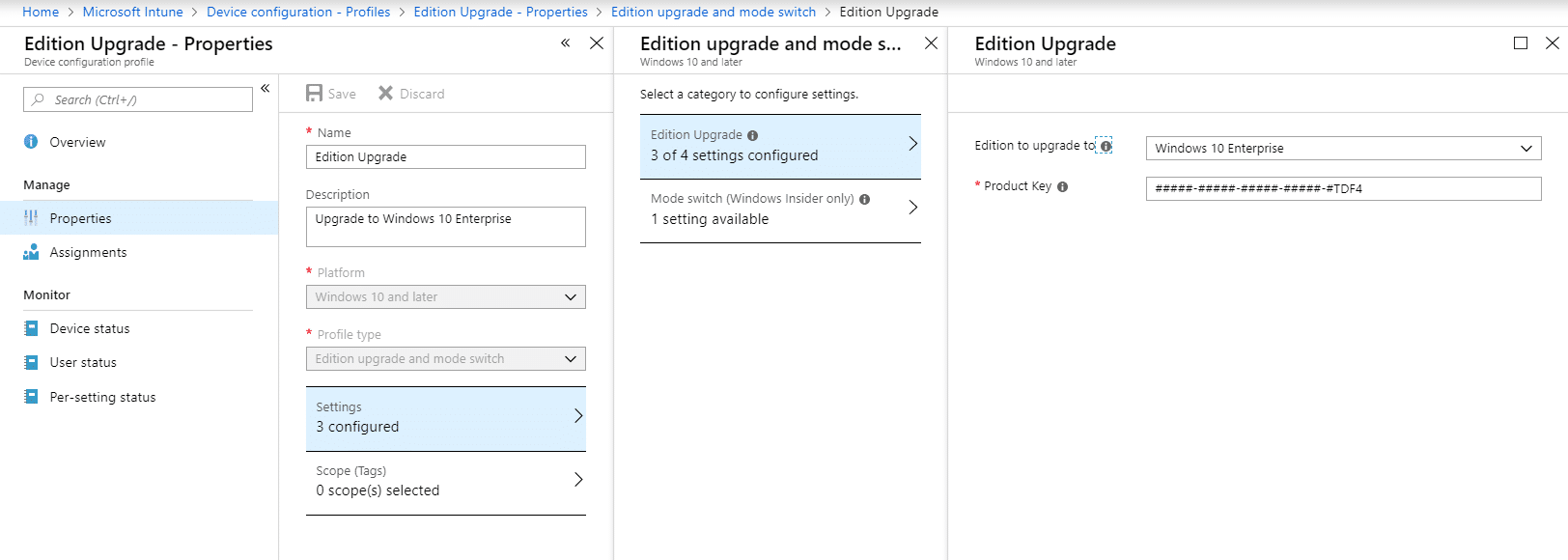Click info icon next to Mode switch
The height and width of the screenshot is (560, 1568).
tap(864, 199)
